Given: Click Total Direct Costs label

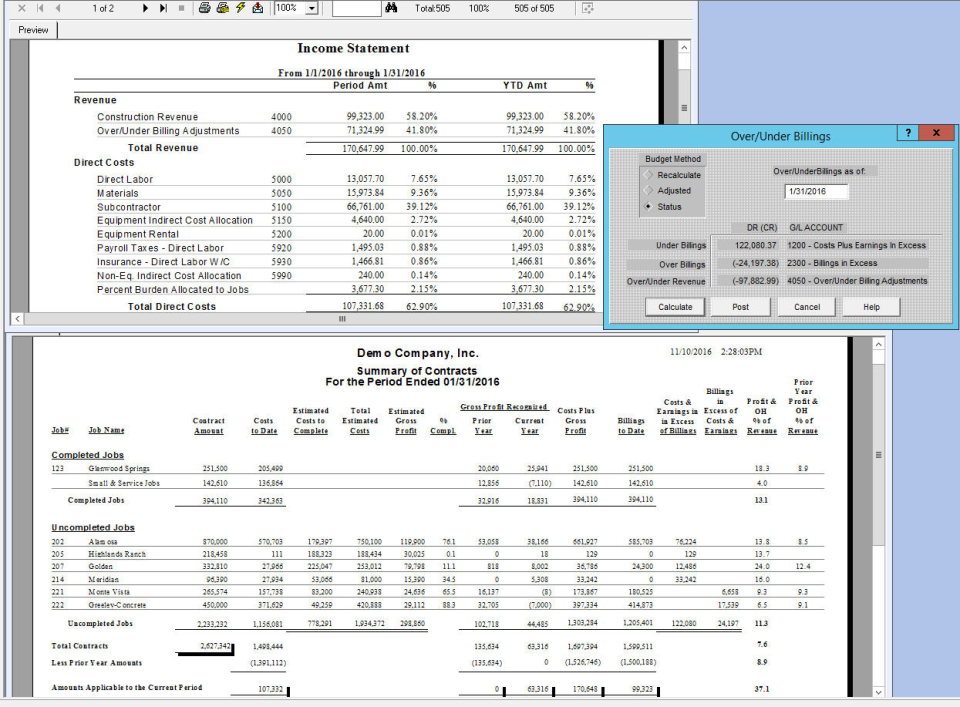Looking at the screenshot, I should coord(171,307).
